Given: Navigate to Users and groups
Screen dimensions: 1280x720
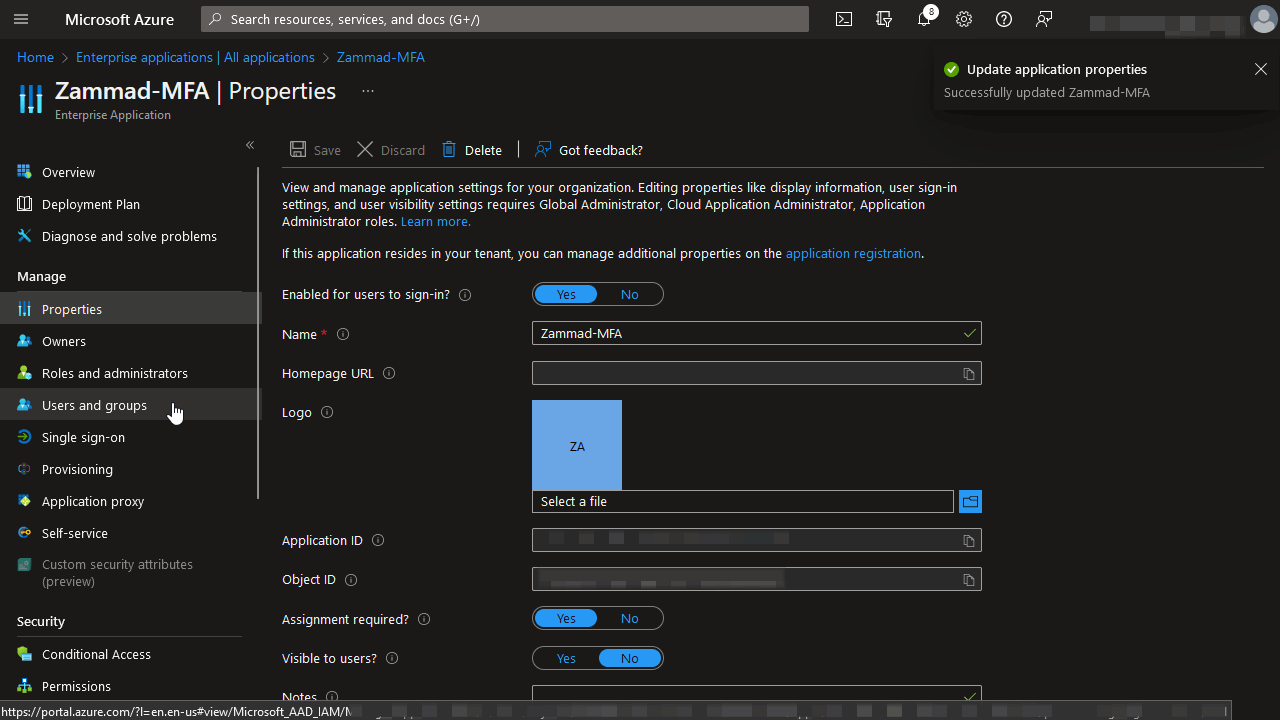Looking at the screenshot, I should [130, 405].
